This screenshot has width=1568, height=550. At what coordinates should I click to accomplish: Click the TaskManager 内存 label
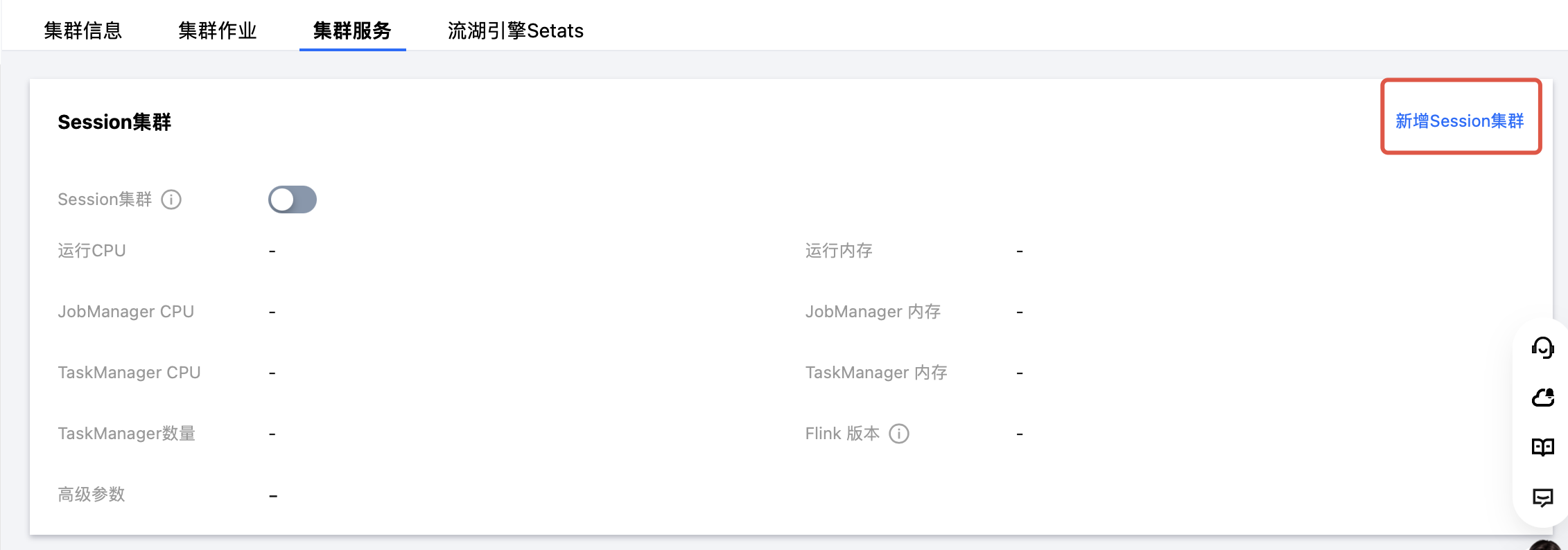876,373
